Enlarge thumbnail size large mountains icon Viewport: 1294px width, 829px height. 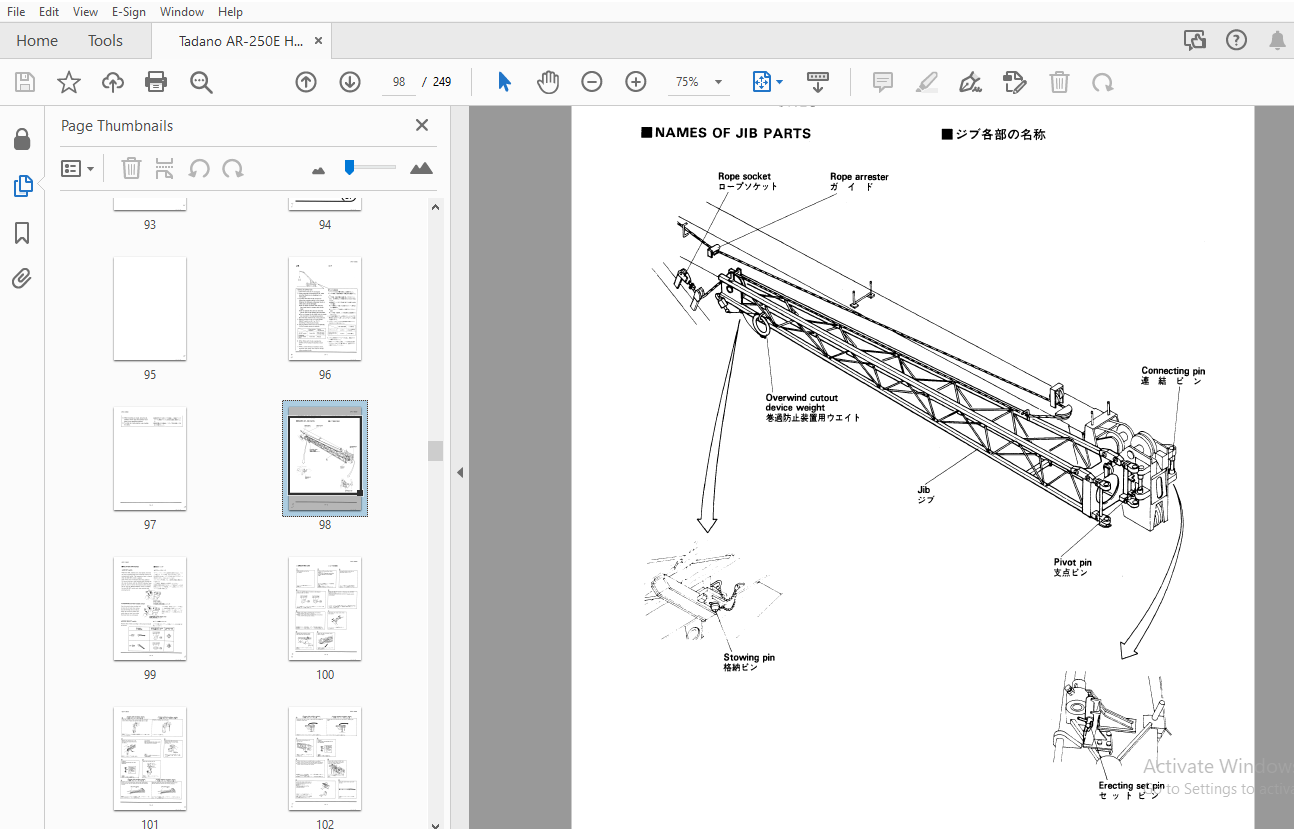[x=422, y=168]
